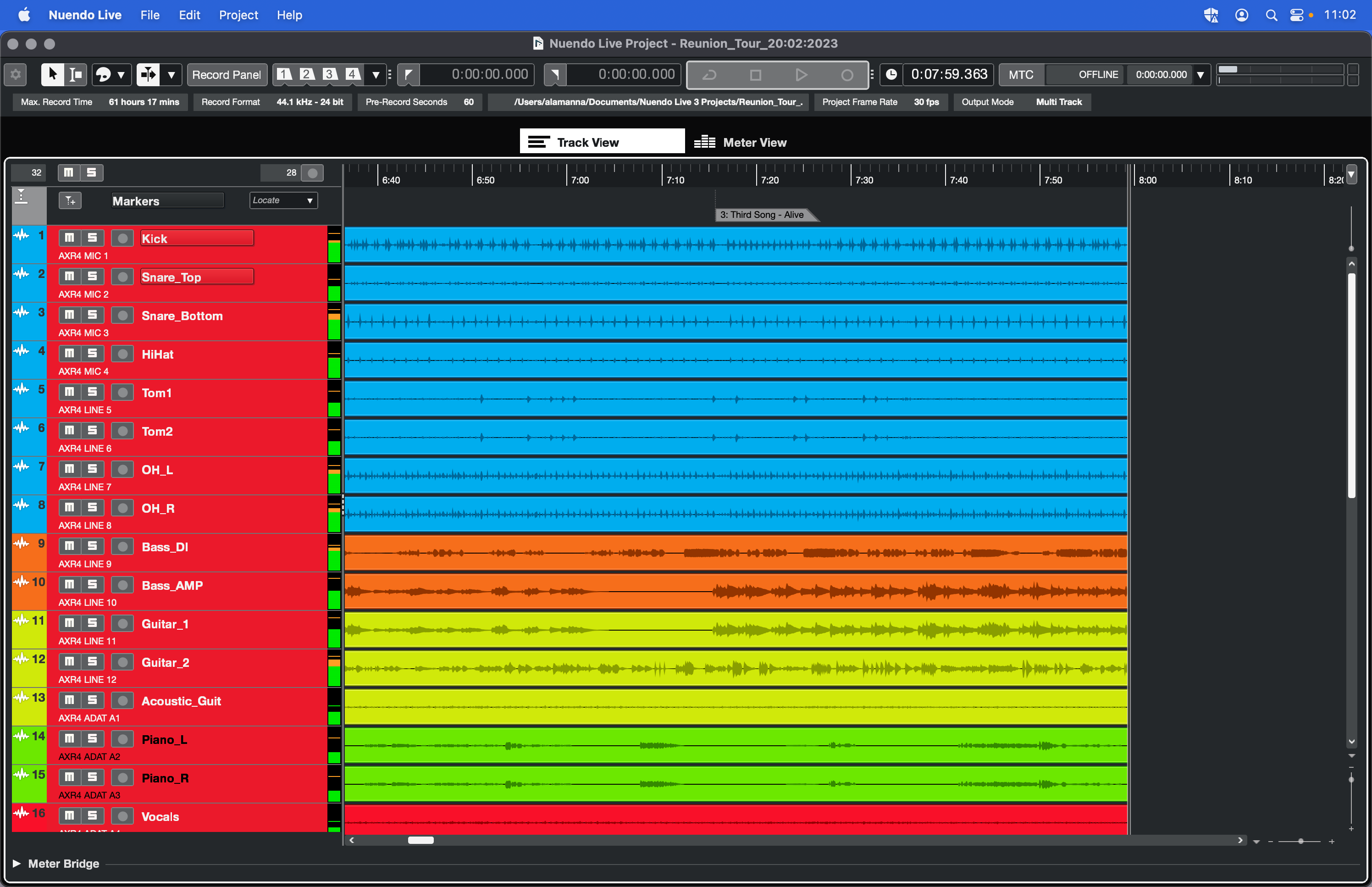Toggle the snap/autoscroll icon
Viewport: 1372px width, 887px height.
pyautogui.click(x=148, y=74)
